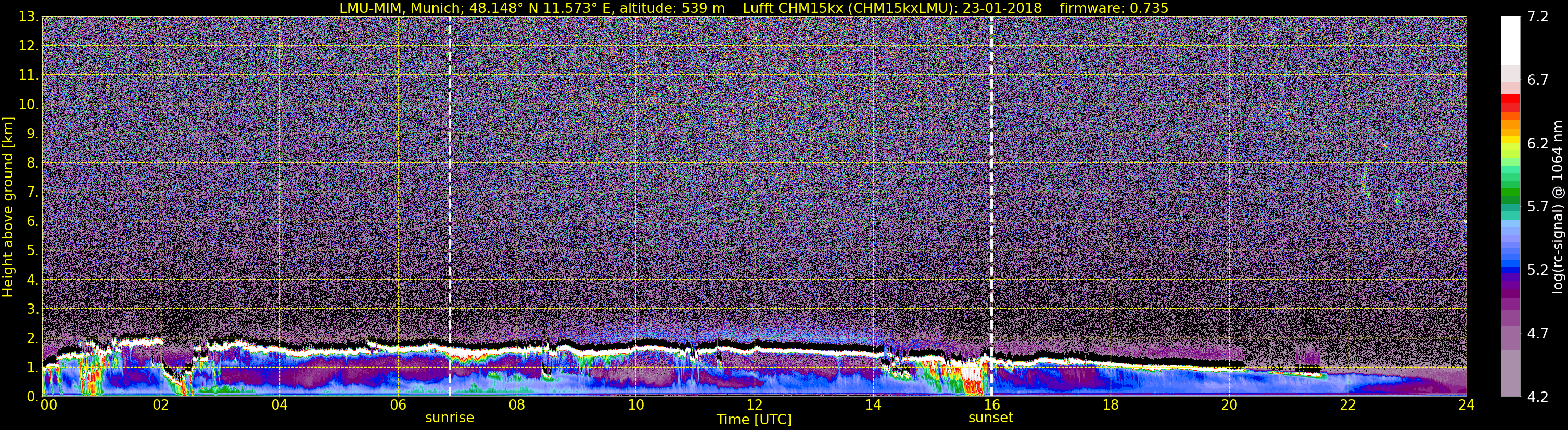
Task: Click the height axis tick label 13
Action: [29, 17]
